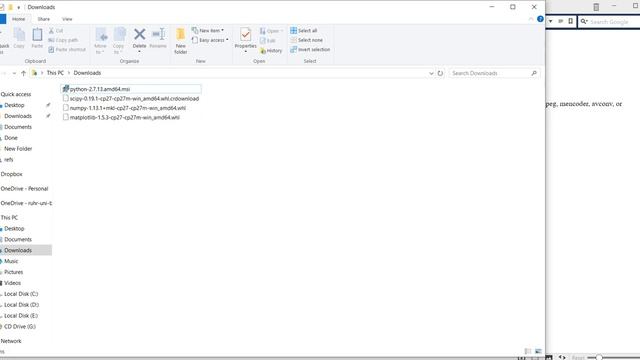
Task: Open Documents under Quick access
Action: click(18, 127)
